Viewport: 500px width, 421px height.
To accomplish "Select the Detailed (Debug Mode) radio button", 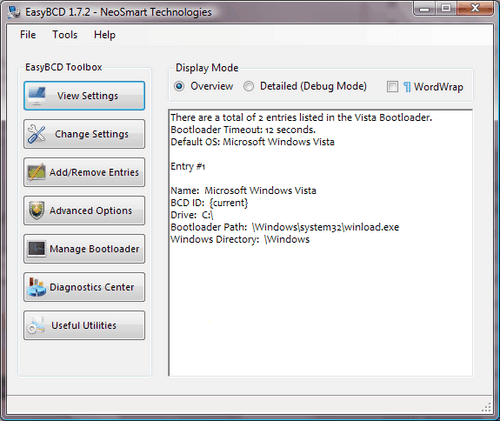I will (x=248, y=86).
